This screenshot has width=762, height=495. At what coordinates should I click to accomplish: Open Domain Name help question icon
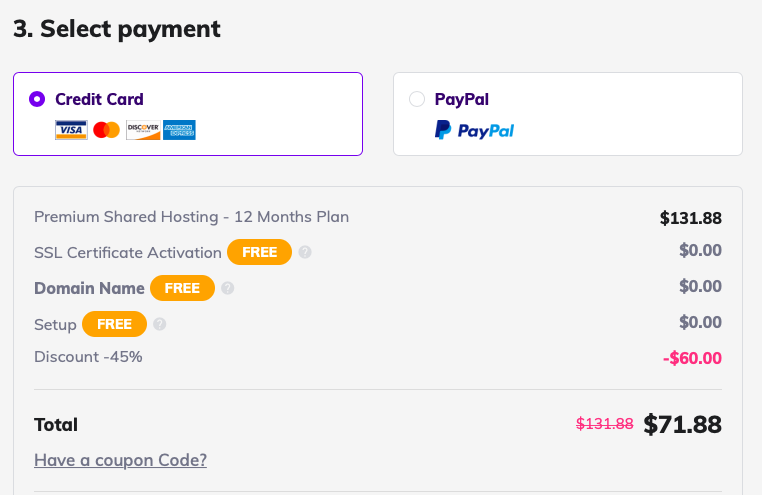[x=227, y=288]
